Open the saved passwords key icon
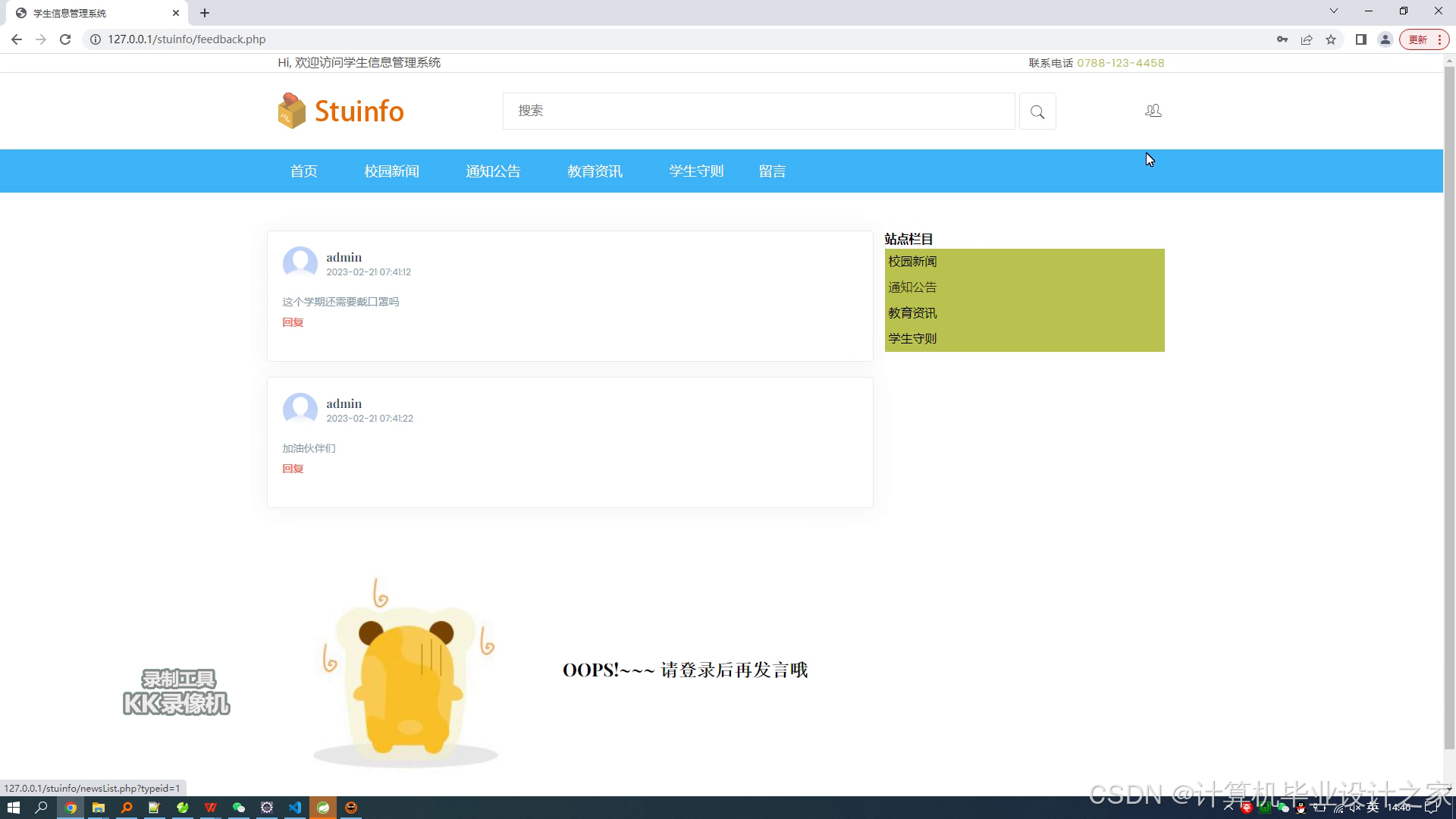The height and width of the screenshot is (819, 1456). (1282, 39)
